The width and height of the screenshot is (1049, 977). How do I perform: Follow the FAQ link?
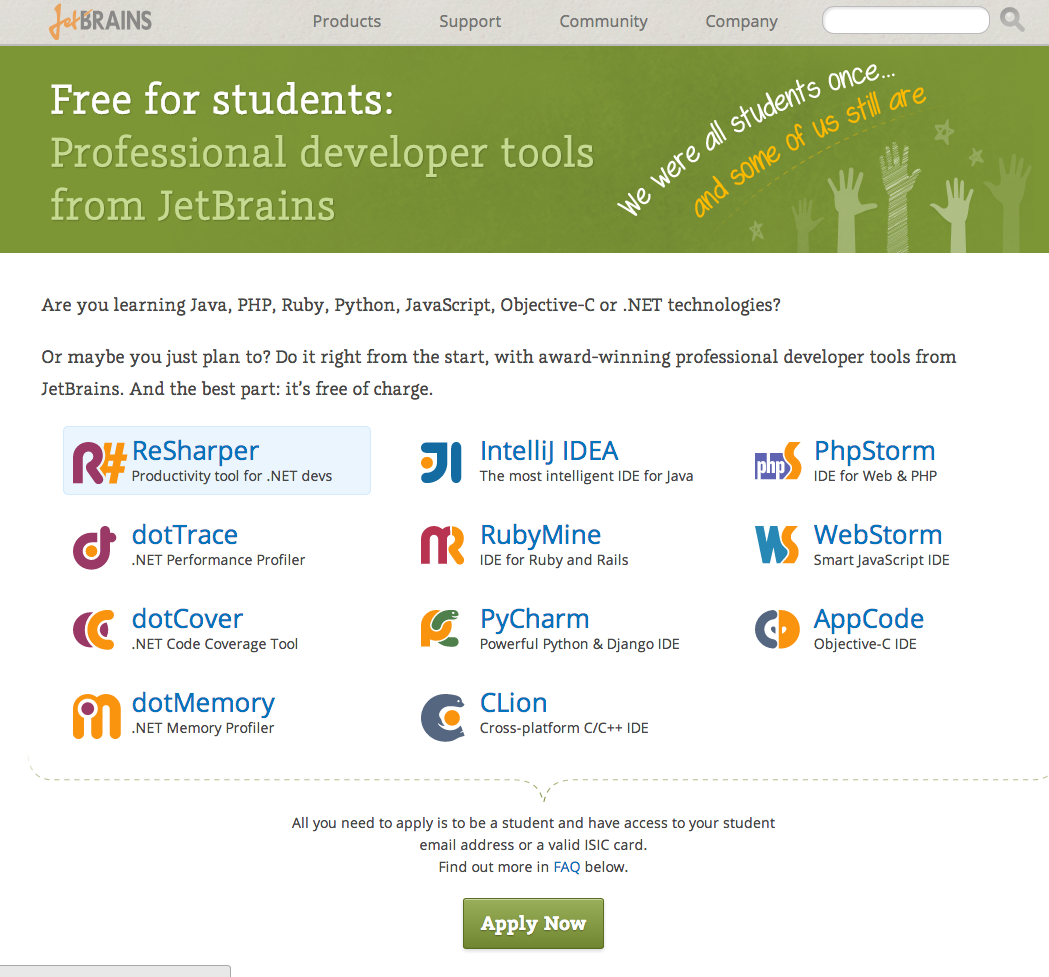coord(567,867)
